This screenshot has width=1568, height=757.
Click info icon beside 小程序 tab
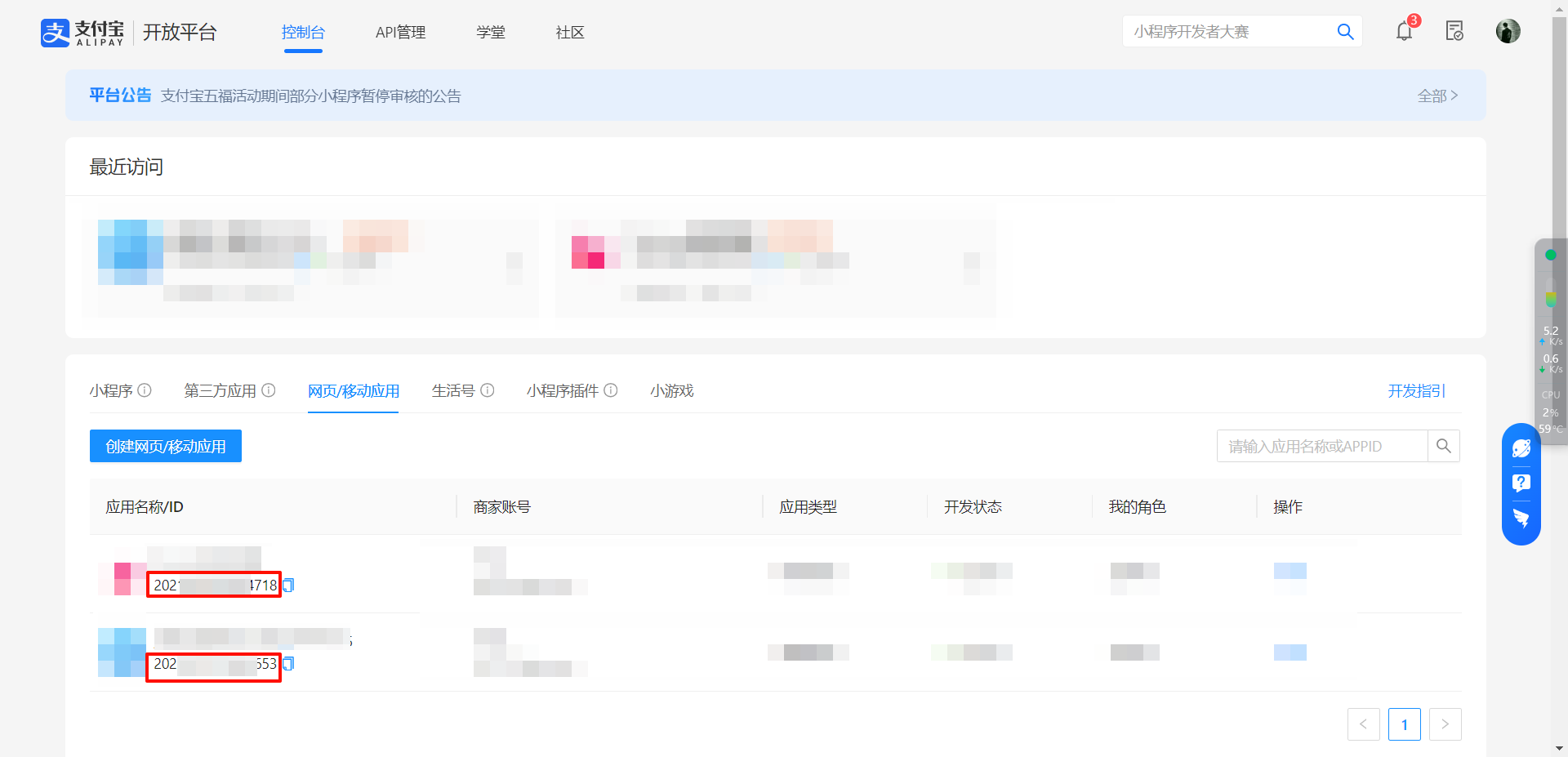coord(145,390)
